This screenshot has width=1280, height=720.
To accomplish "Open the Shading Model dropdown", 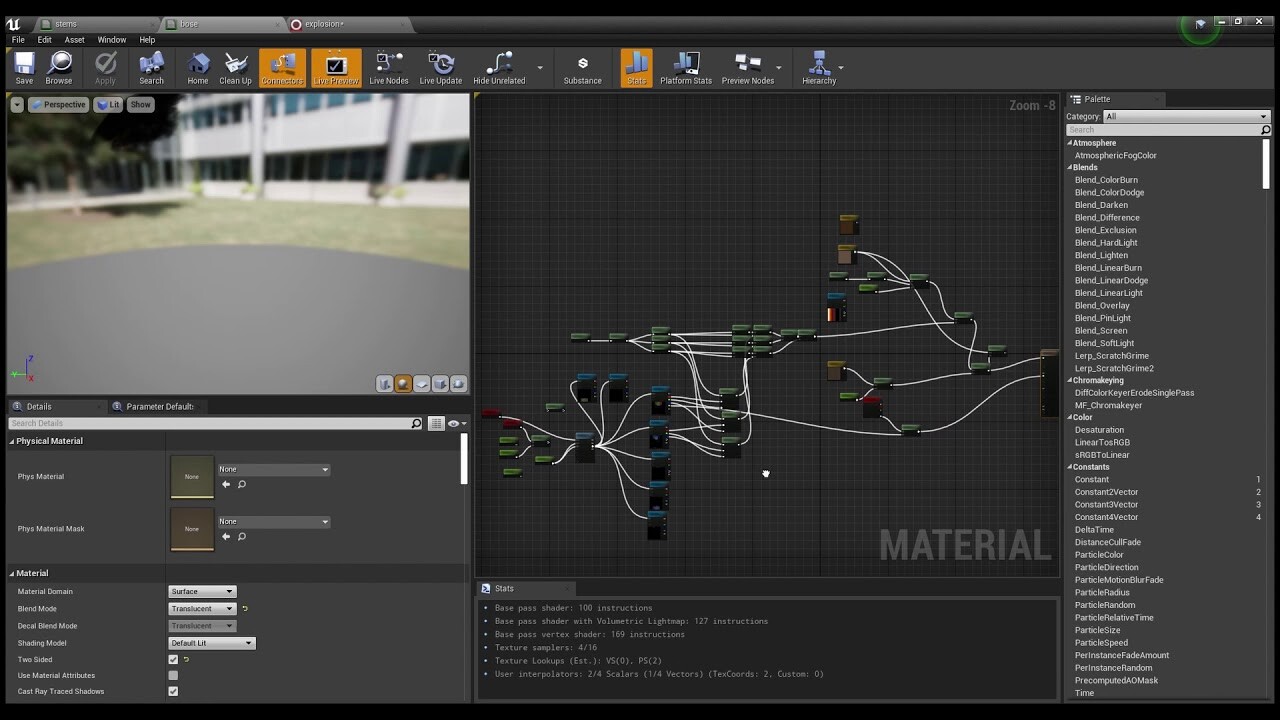I will [x=211, y=642].
